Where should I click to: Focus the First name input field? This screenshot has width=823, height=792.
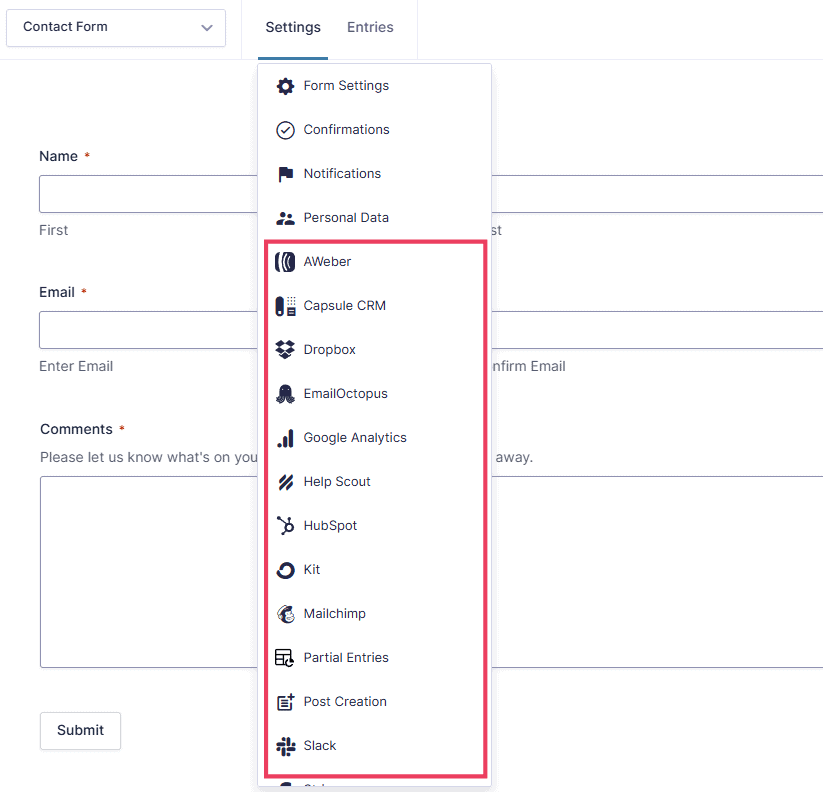pos(149,194)
